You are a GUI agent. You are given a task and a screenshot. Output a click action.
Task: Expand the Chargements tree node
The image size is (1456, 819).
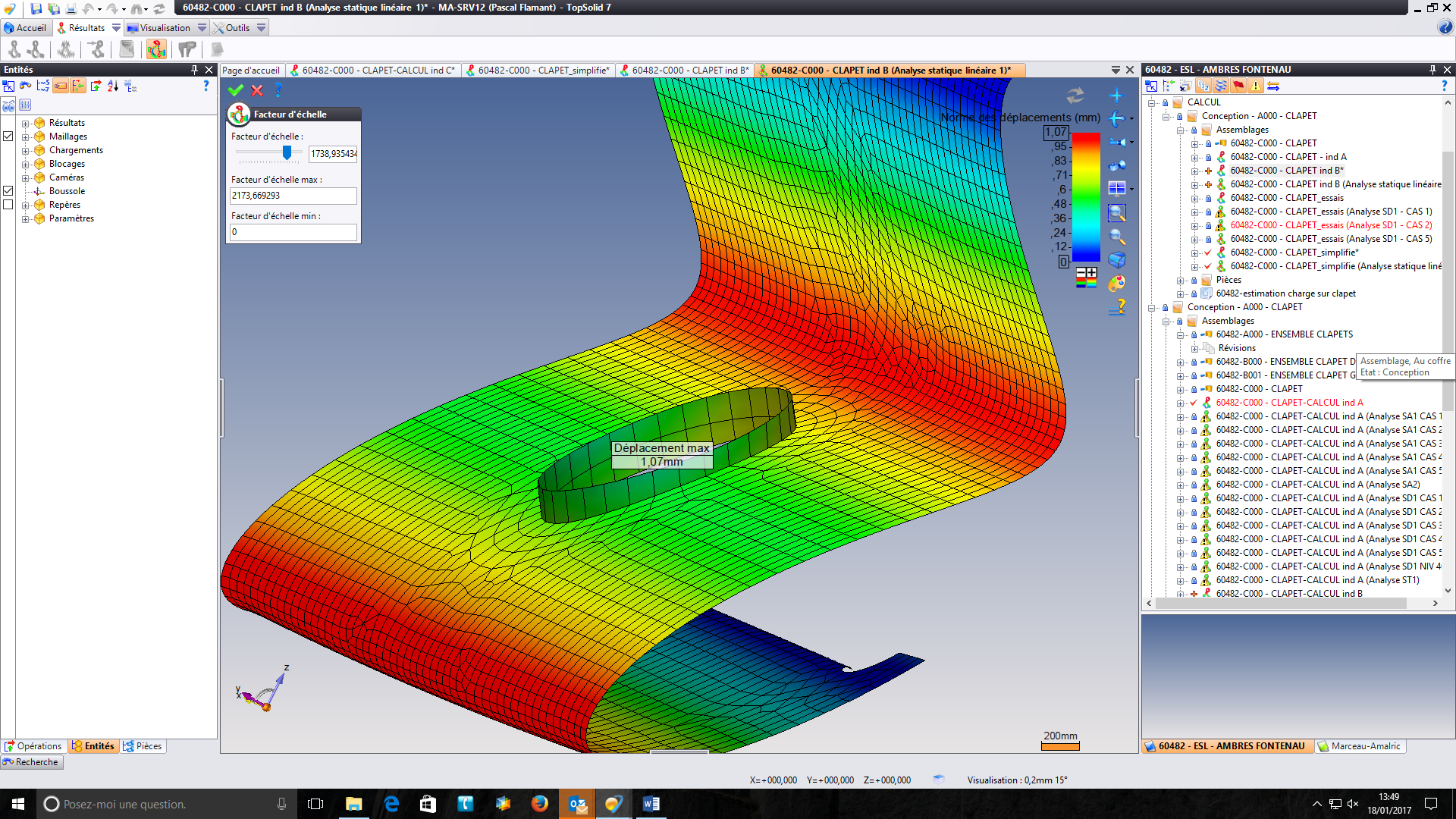click(x=26, y=150)
